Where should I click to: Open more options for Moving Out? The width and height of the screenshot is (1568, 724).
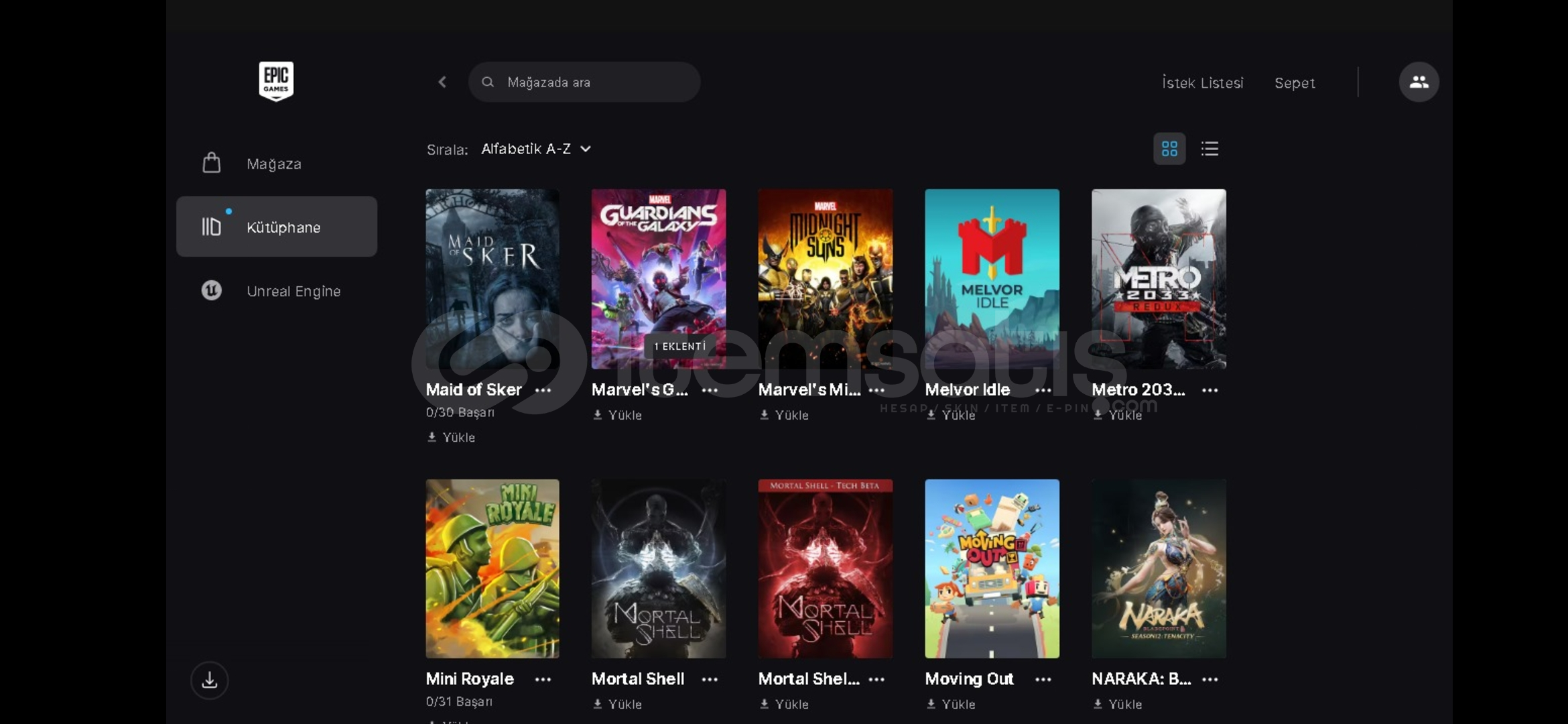click(x=1043, y=680)
